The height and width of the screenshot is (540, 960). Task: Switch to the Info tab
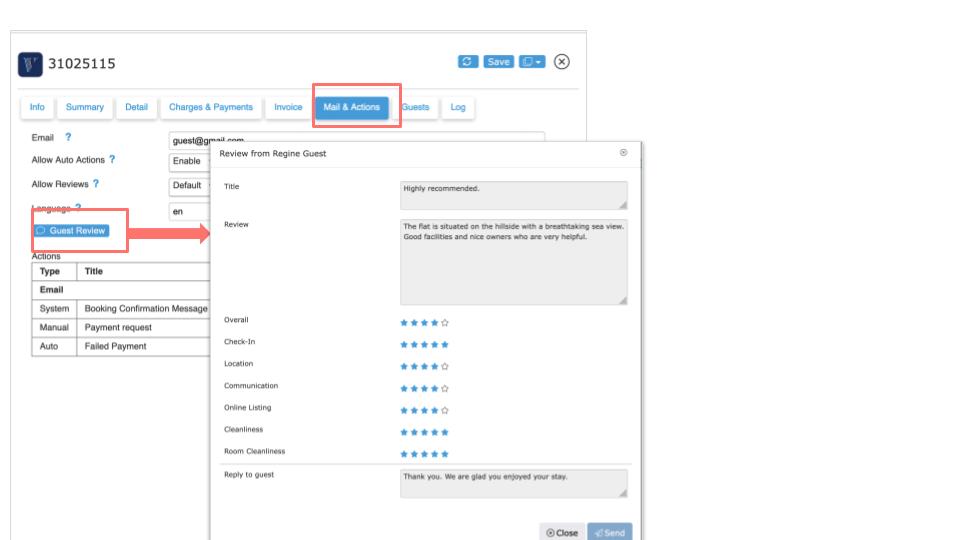click(x=37, y=107)
